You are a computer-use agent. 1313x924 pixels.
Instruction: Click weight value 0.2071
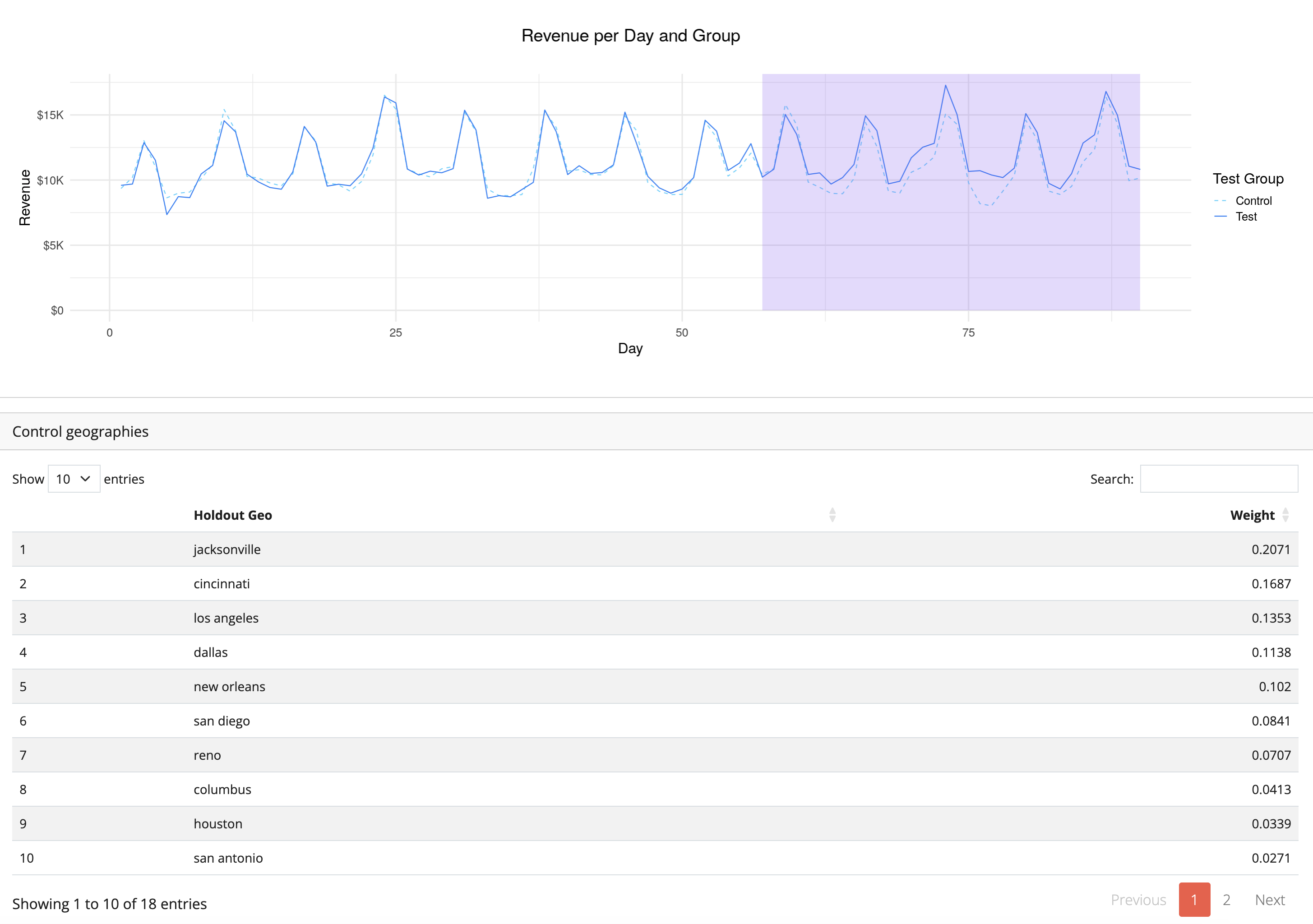1271,550
